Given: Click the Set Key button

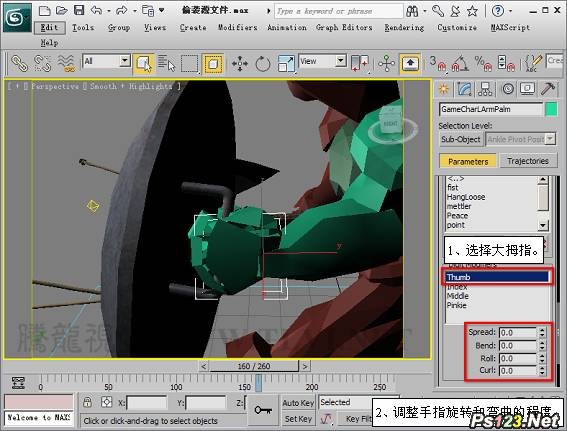Looking at the screenshot, I should (x=298, y=419).
